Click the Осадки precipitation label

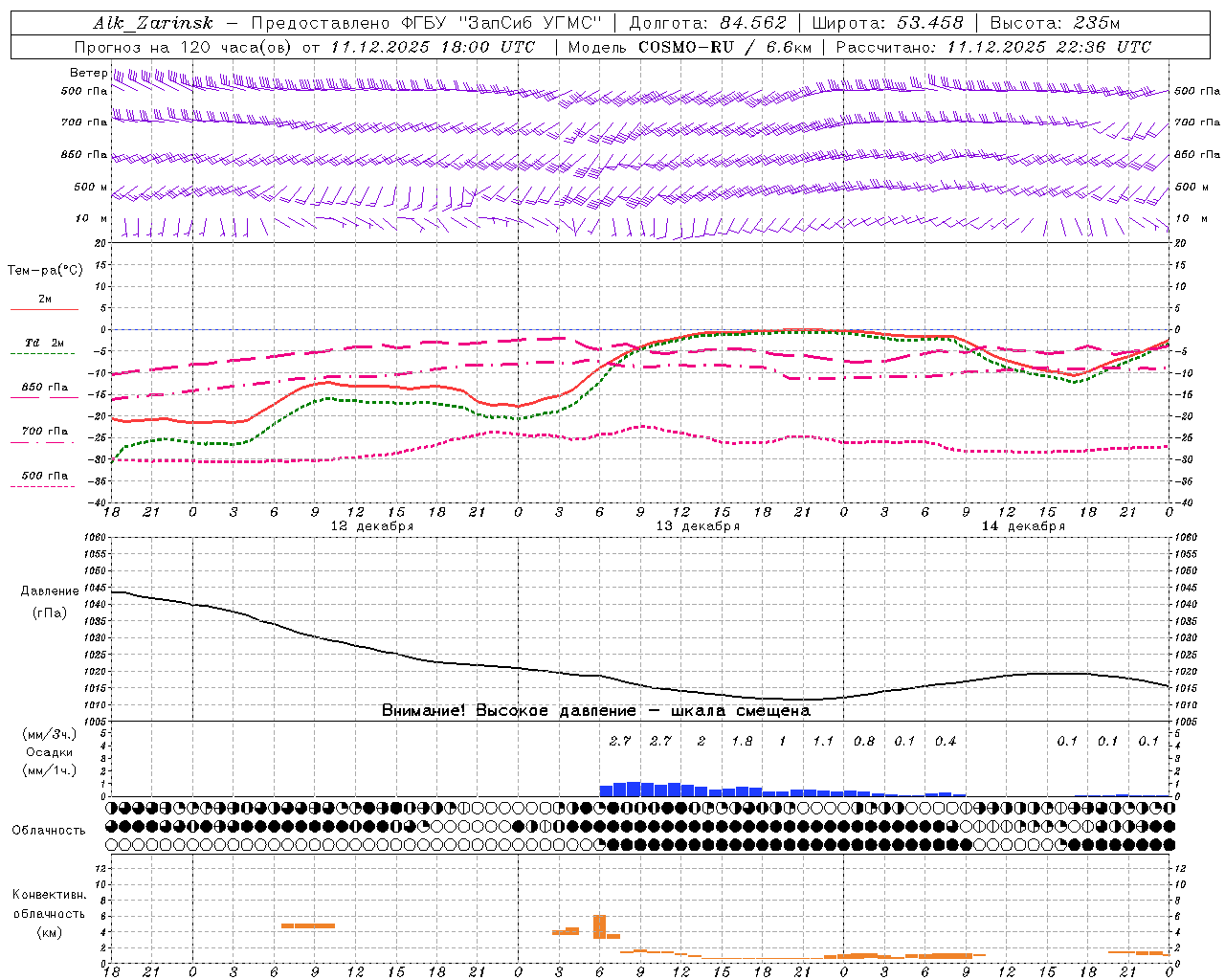50,752
